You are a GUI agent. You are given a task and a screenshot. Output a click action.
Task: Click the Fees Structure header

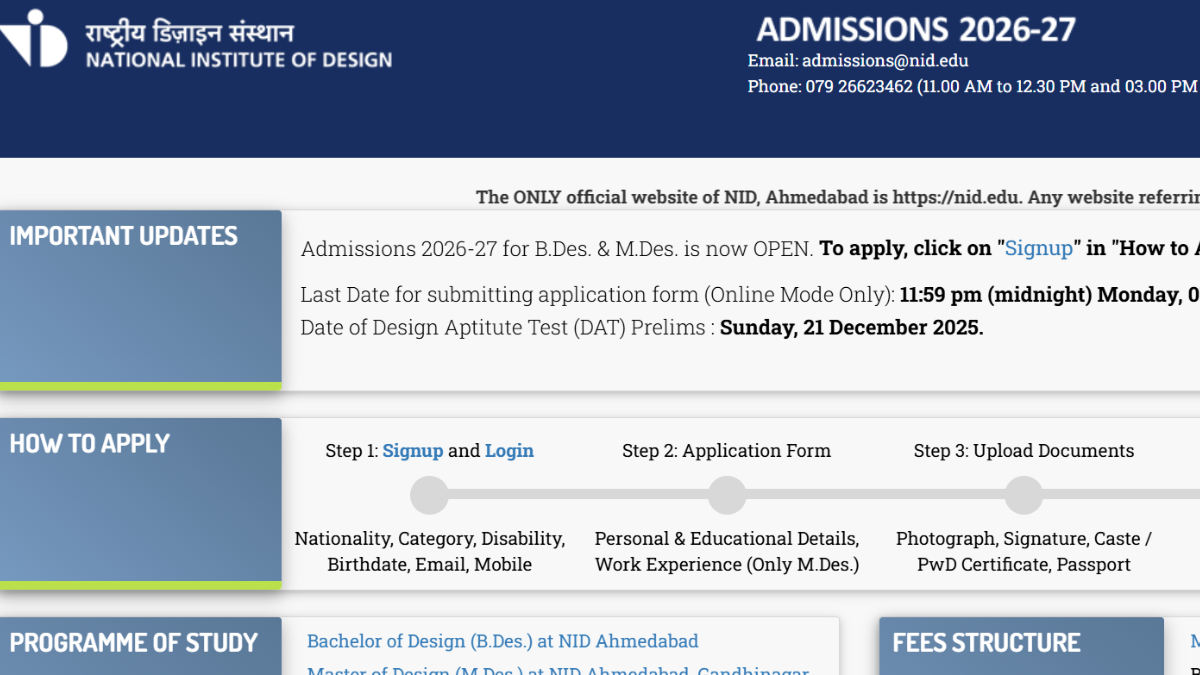1021,646
